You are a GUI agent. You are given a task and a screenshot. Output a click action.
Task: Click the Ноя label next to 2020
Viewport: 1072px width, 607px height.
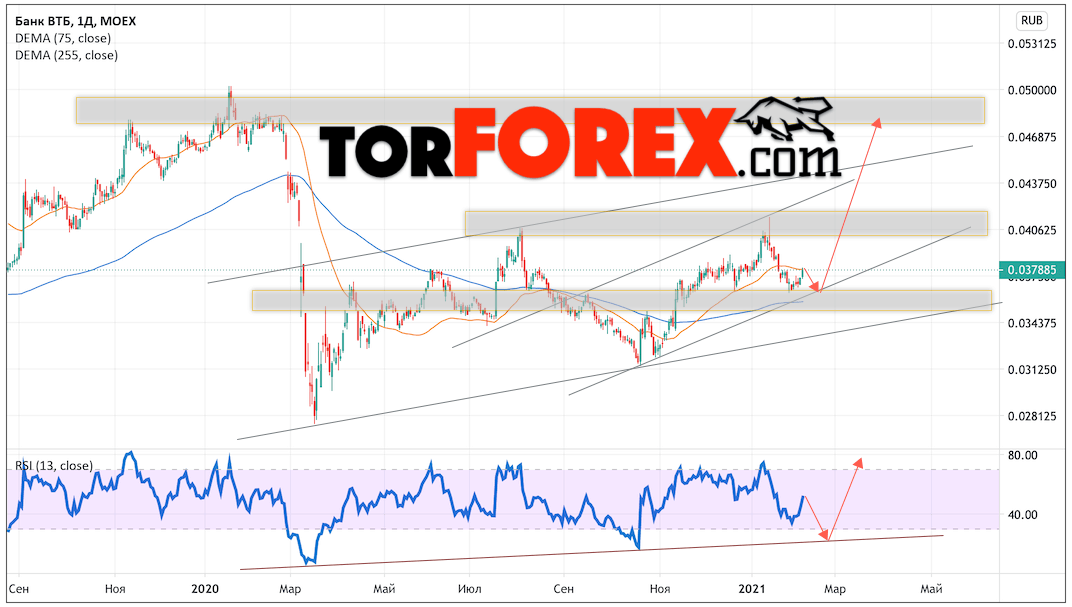click(115, 589)
